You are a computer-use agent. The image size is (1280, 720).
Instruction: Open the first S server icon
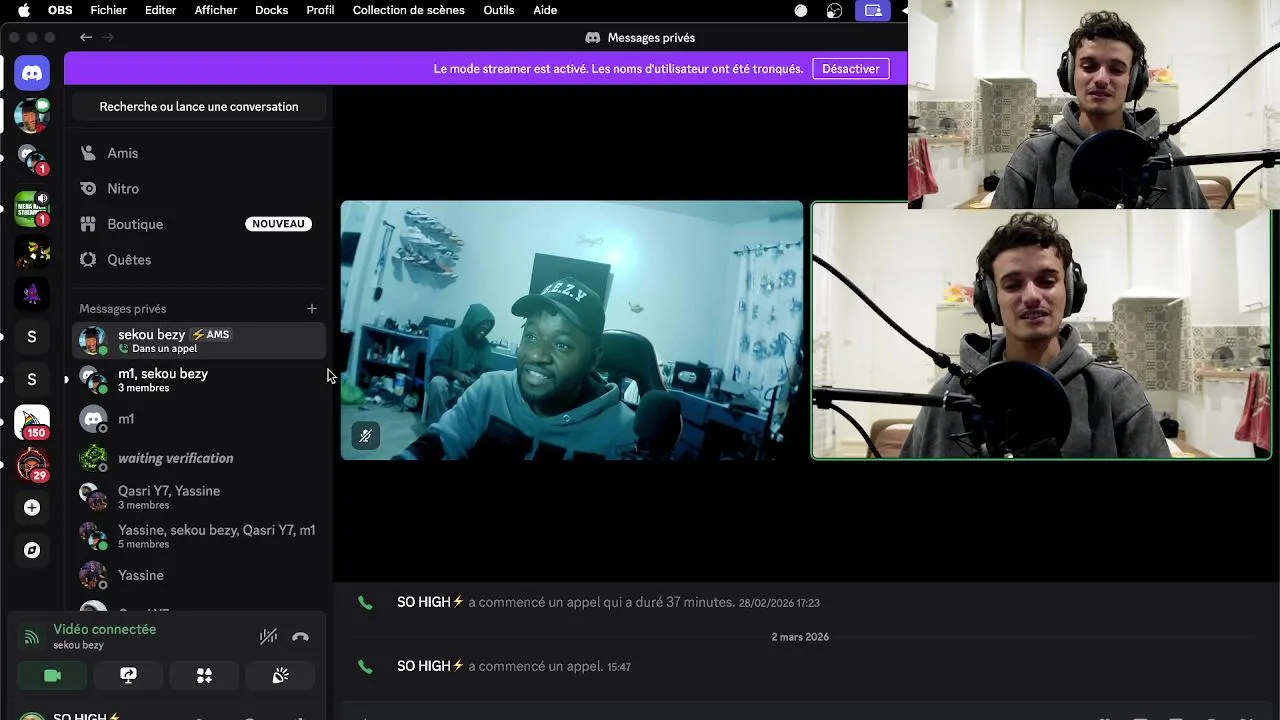click(32, 337)
